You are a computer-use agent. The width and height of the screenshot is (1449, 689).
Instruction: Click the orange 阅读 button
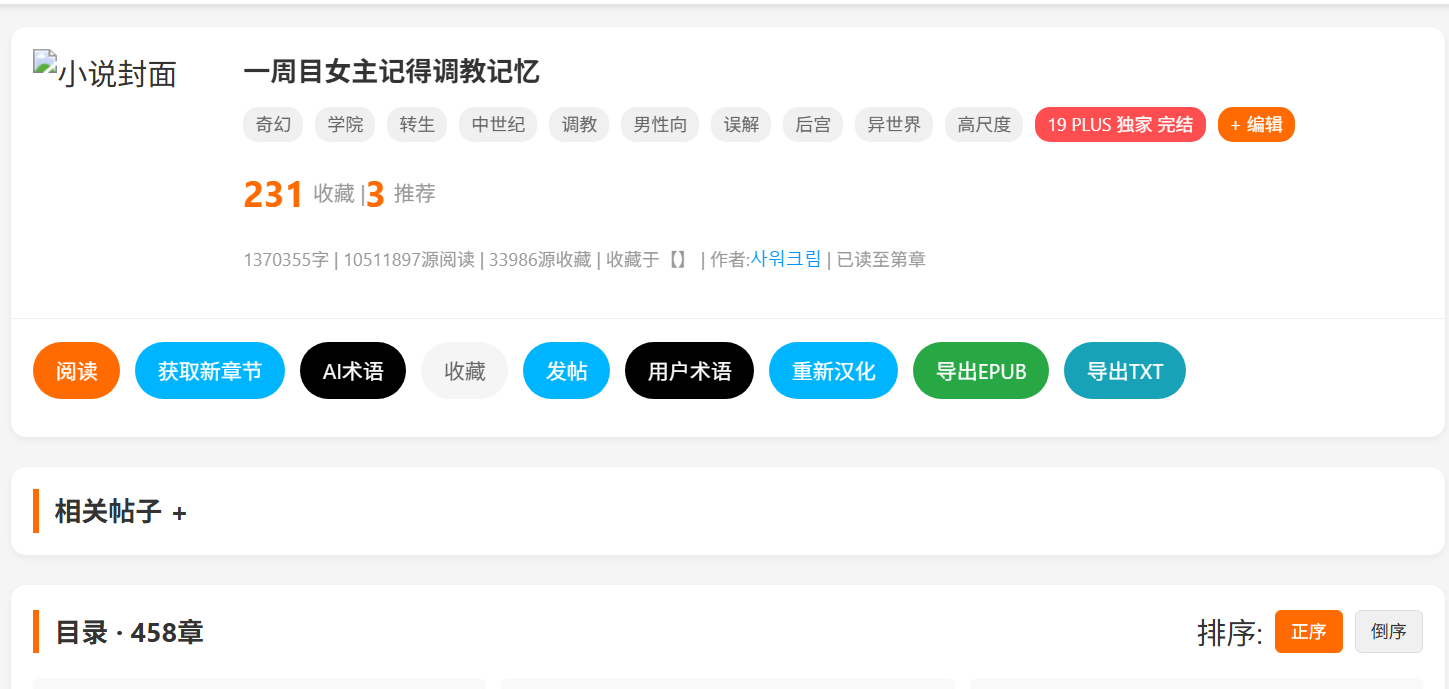(x=76, y=371)
